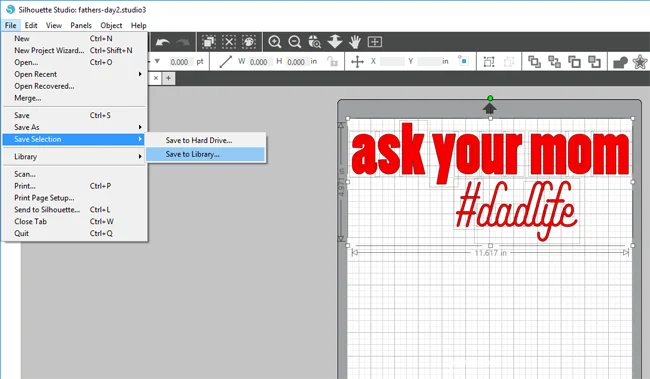Click the mat load direction arrow

pos(490,109)
